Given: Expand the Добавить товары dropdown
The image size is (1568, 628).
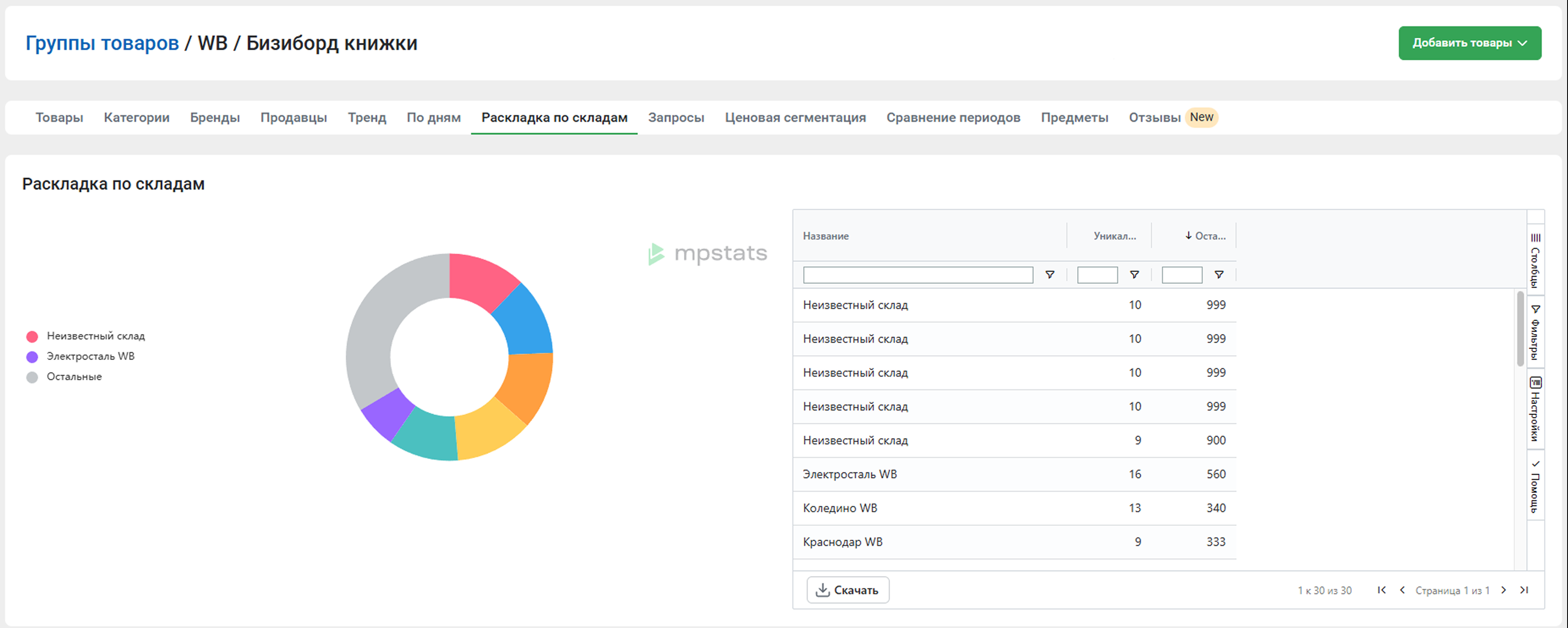Looking at the screenshot, I should [1469, 43].
